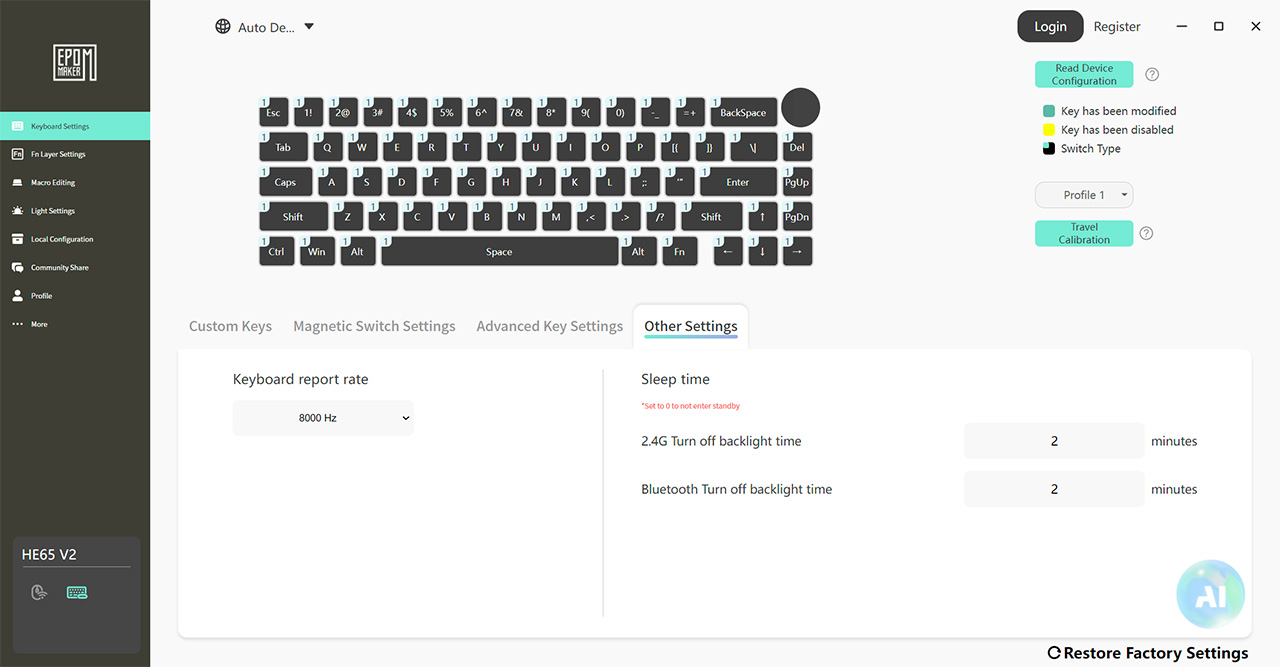Viewport: 1280px width, 667px height.
Task: Open Macro Editing section
Action: click(x=75, y=183)
